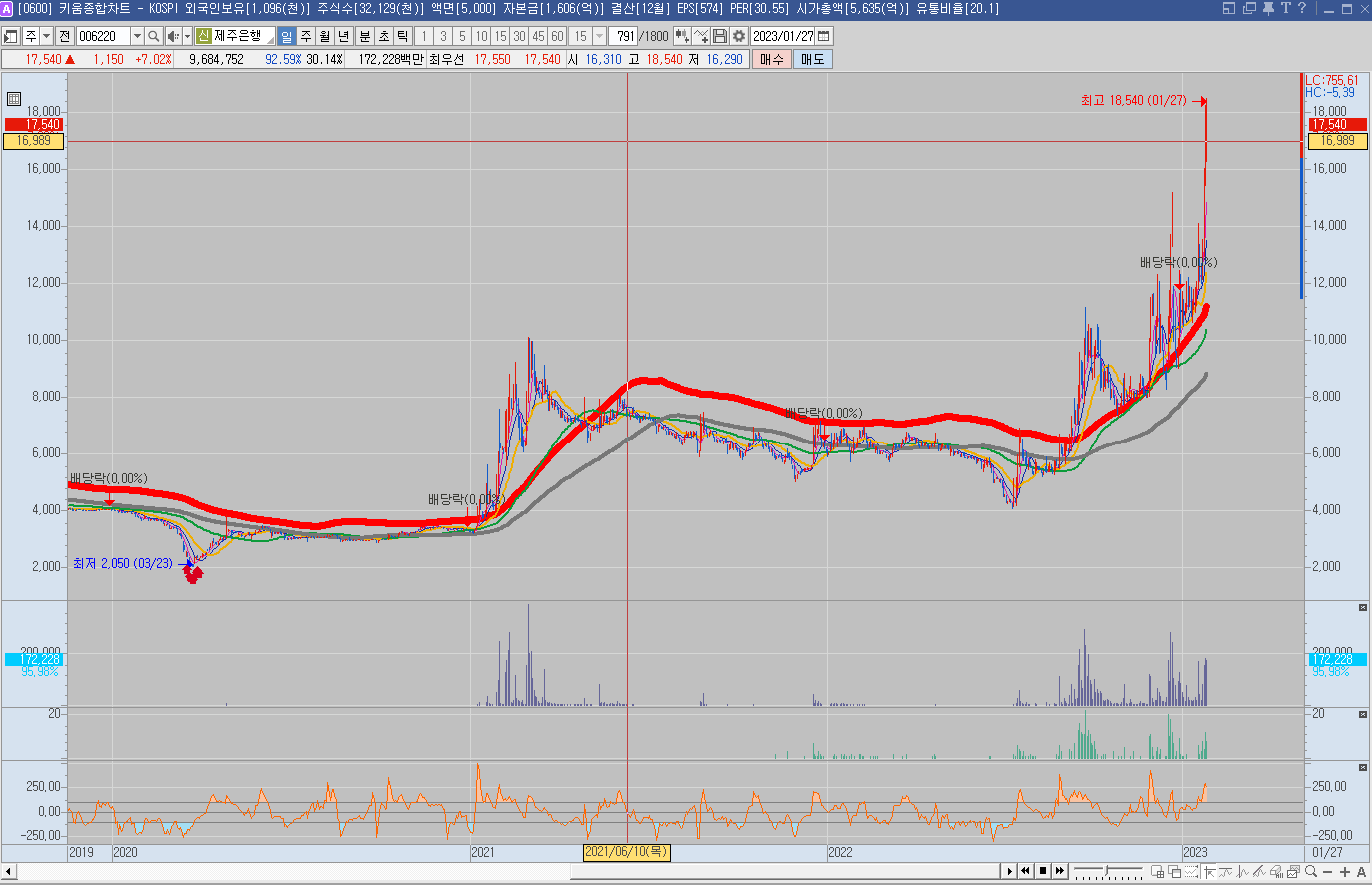
Task: Select interval button 30
Action: click(x=519, y=36)
